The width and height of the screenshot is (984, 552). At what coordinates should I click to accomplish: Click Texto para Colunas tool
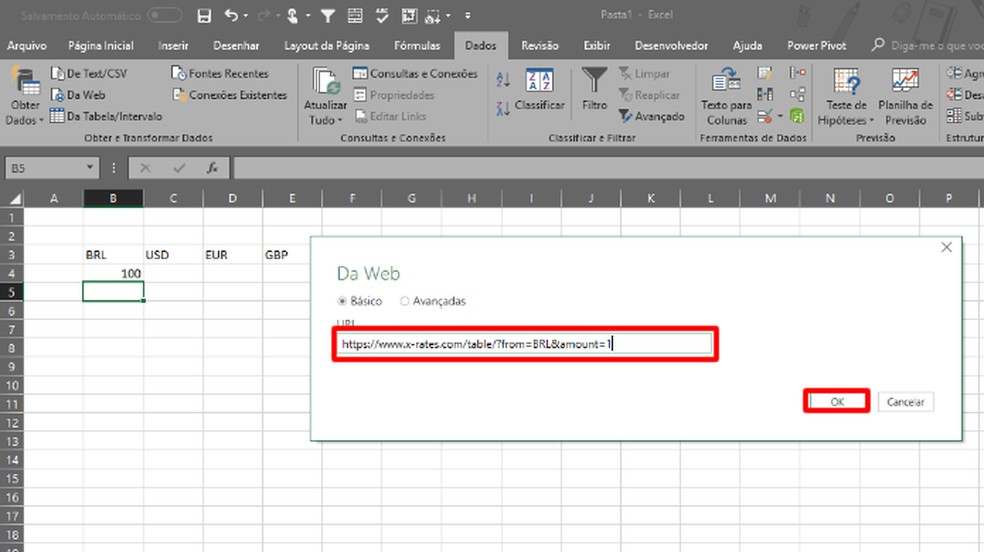pos(726,96)
